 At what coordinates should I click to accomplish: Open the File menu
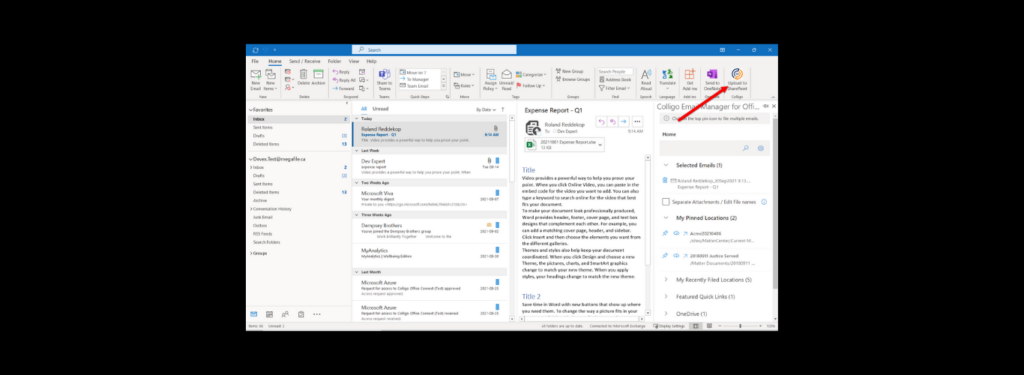[x=255, y=61]
